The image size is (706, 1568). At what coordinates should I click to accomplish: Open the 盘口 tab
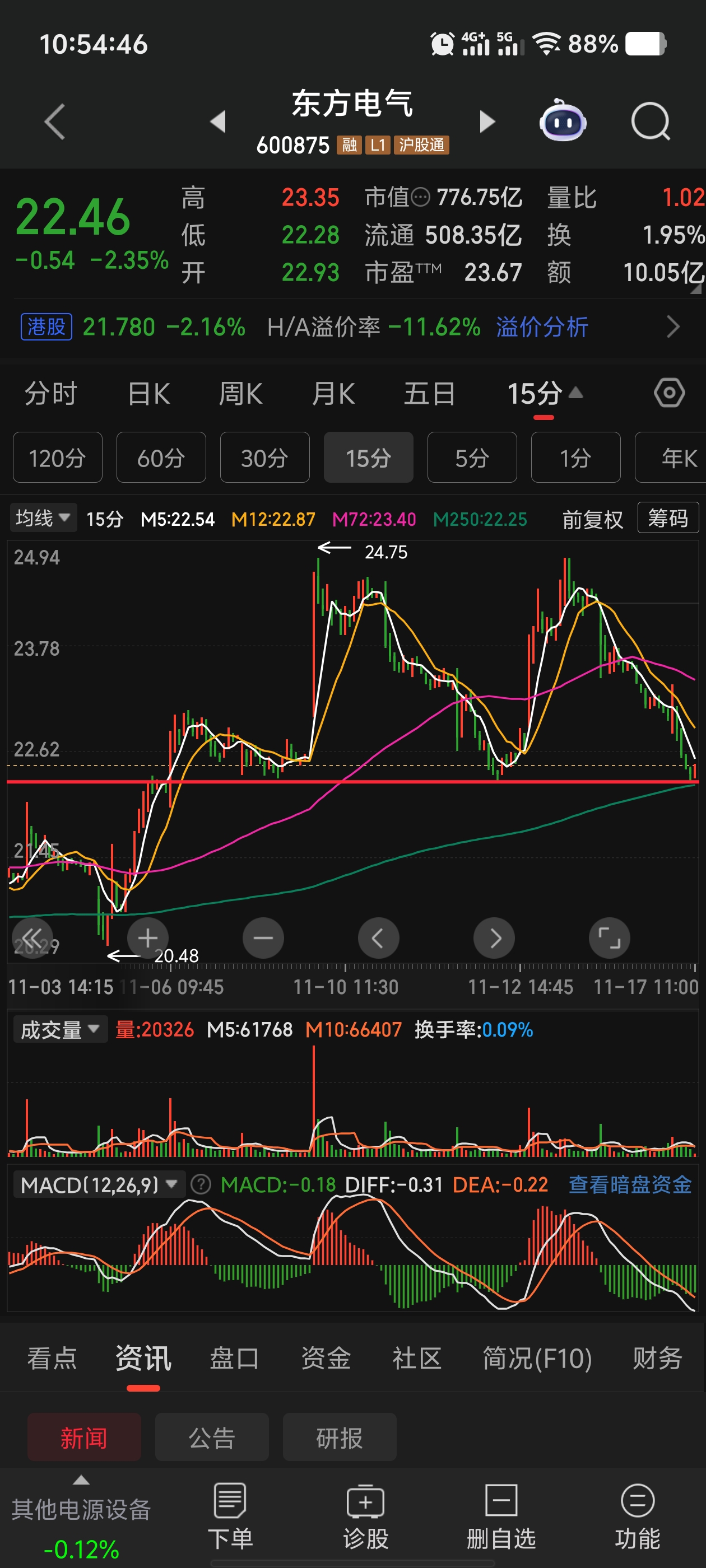pyautogui.click(x=235, y=1358)
